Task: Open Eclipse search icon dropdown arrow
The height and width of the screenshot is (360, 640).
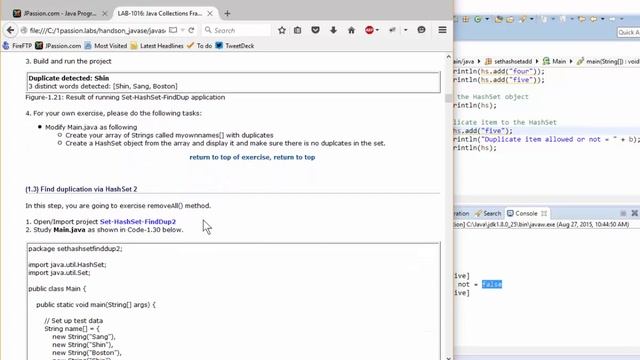Action: tap(531, 19)
